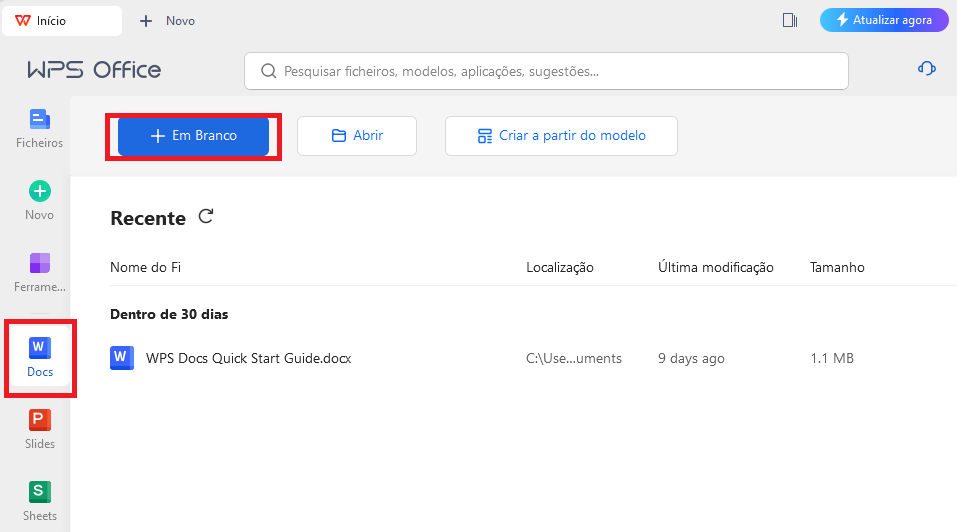Open the support headset icon
This screenshot has height=532, width=957.
[926, 68]
